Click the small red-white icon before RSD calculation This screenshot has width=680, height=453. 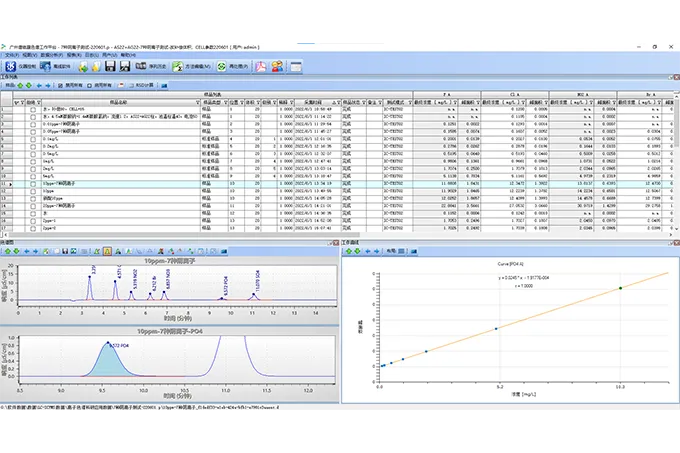(x=121, y=85)
